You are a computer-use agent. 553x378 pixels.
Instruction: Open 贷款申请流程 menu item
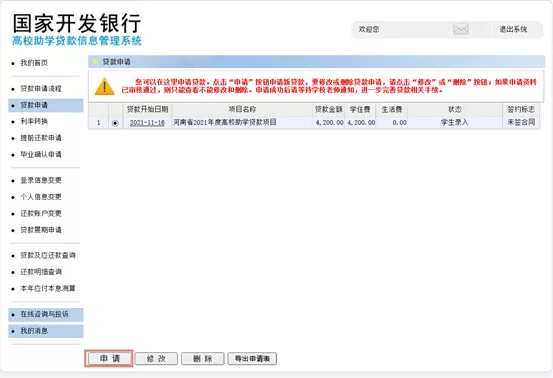[x=41, y=89]
